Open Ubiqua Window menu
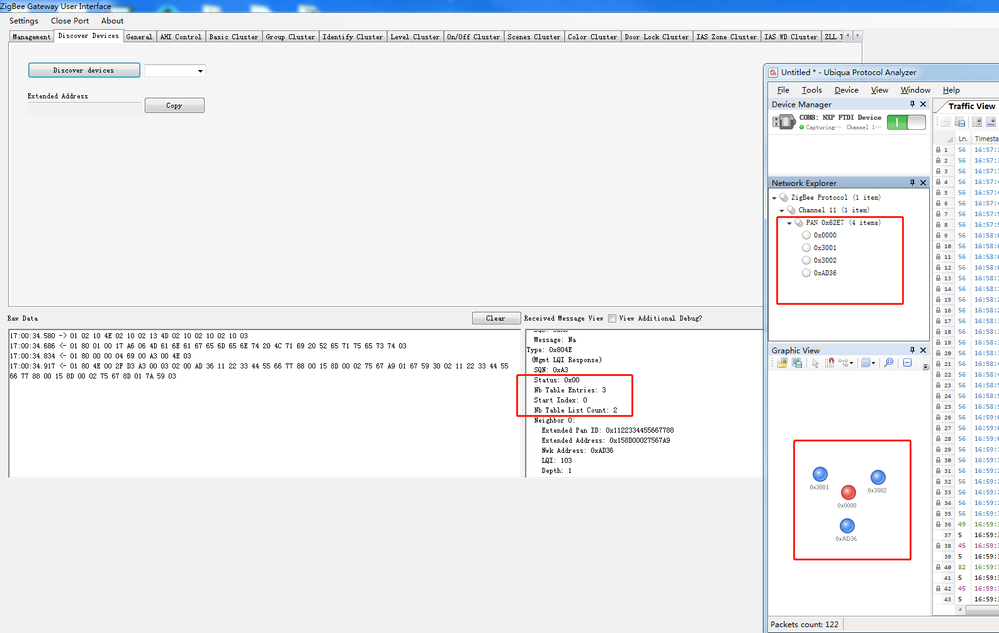Viewport: 999px width, 633px height. [x=915, y=90]
